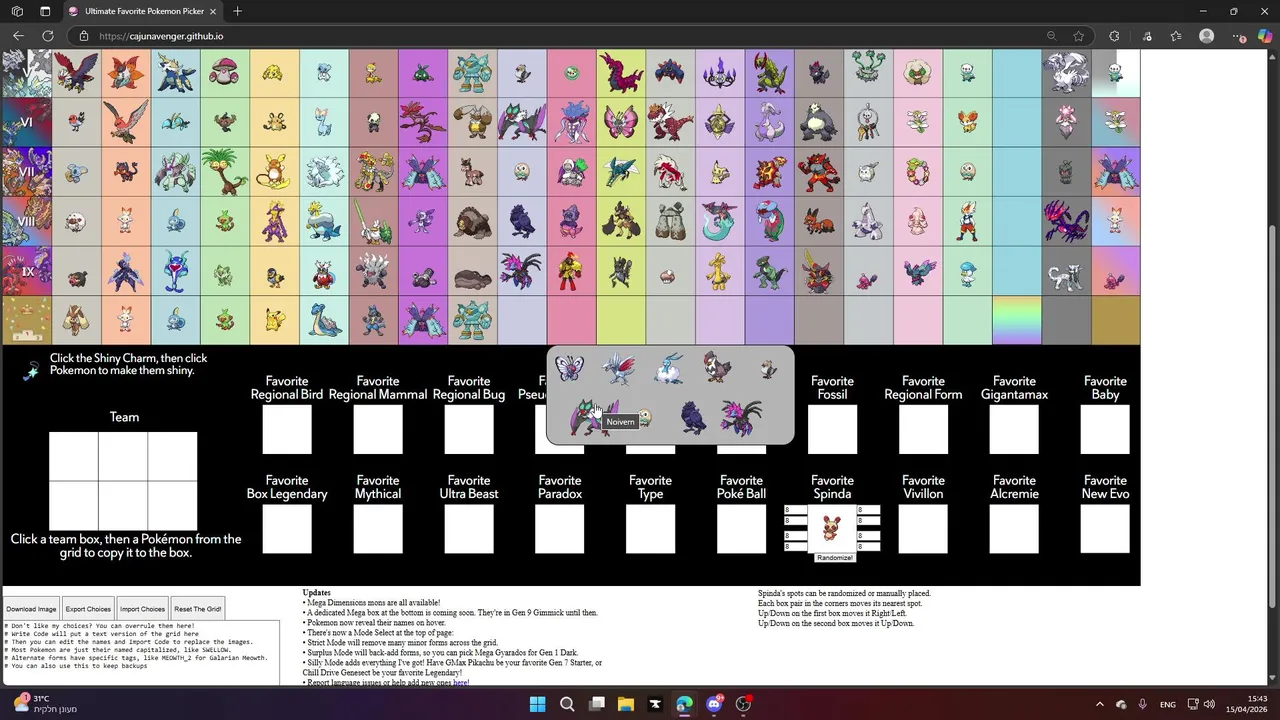1280x720 pixels.
Task: Click Scolipede in the Gen V row
Action: [x=620, y=73]
